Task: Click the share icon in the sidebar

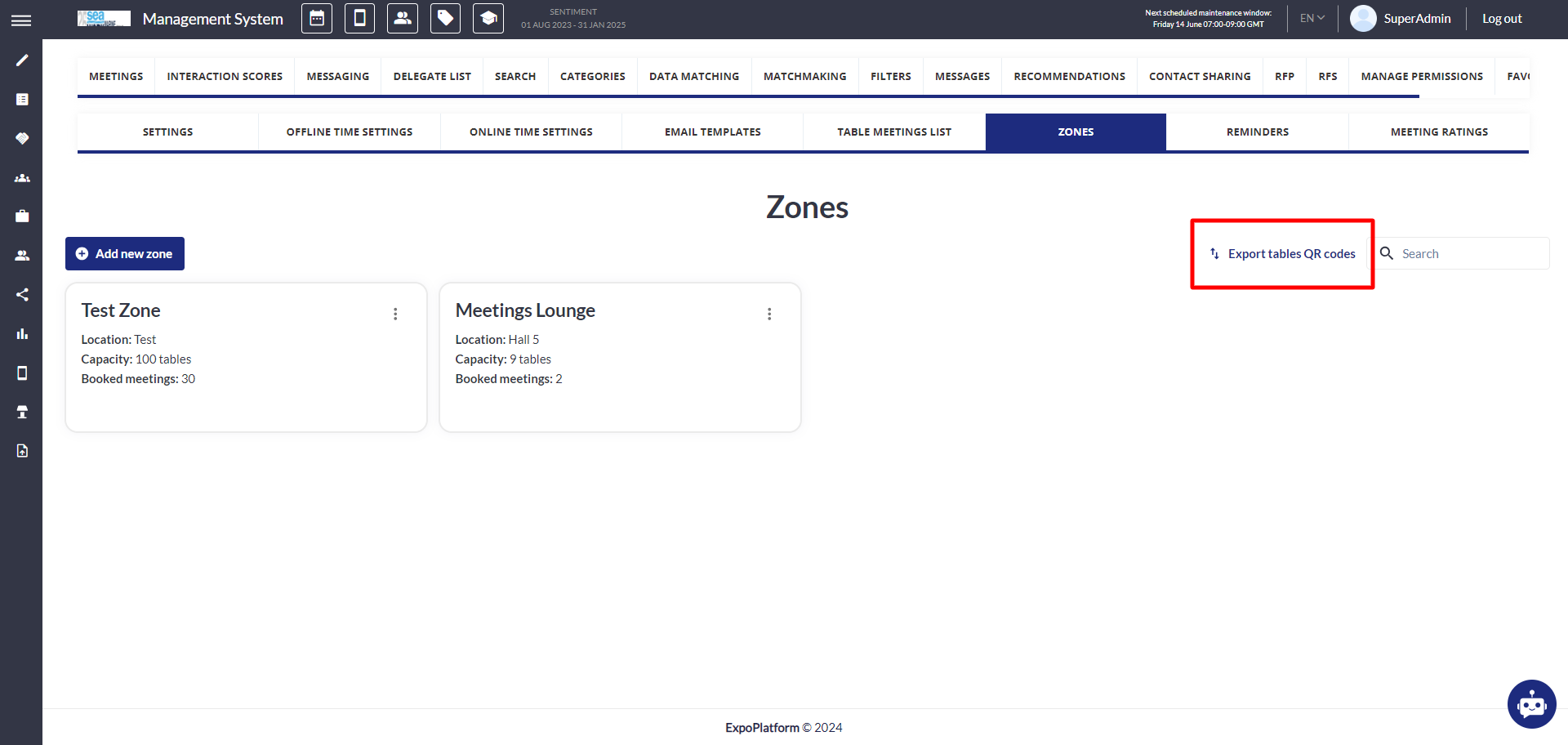Action: tap(22, 295)
